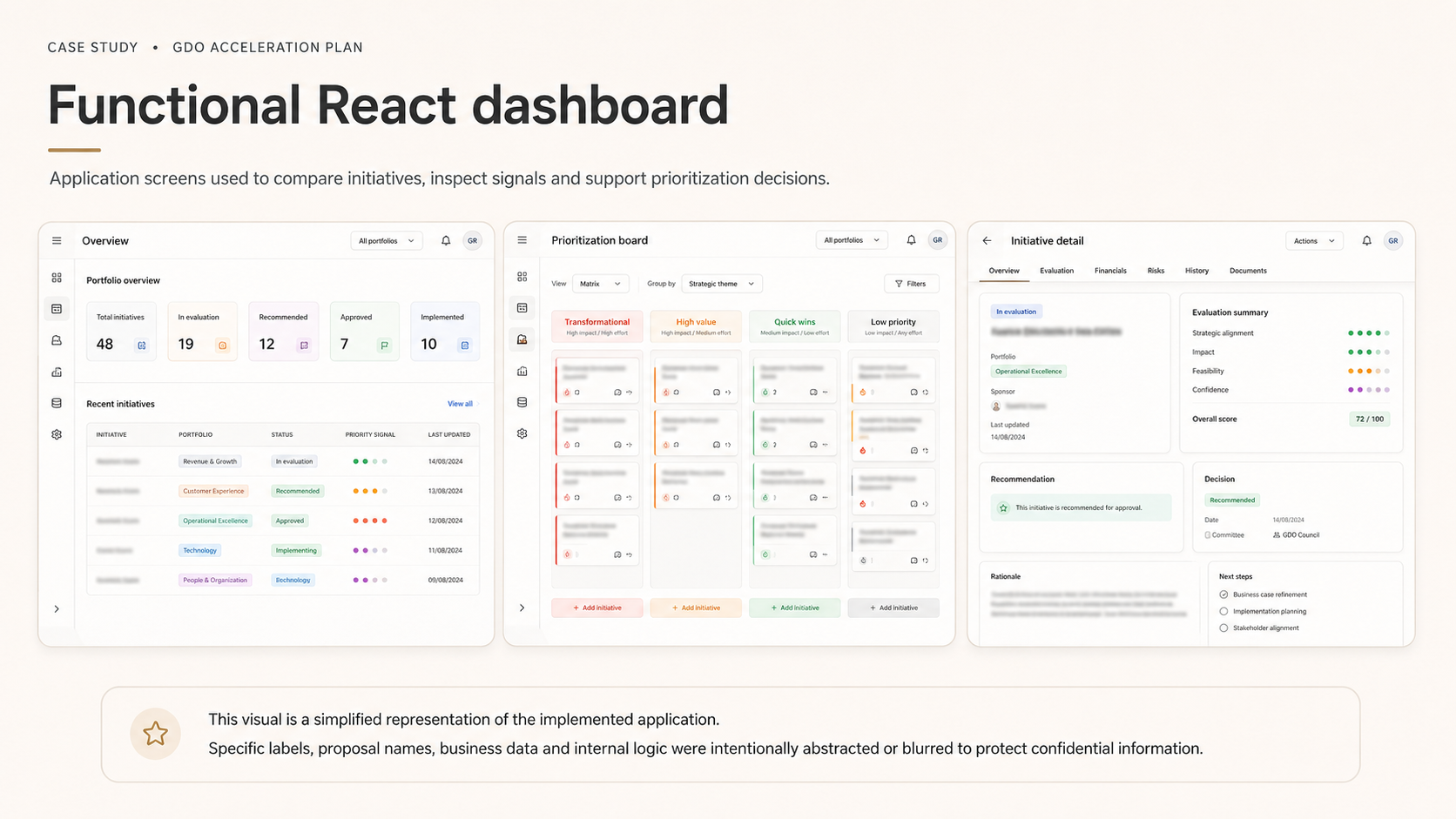The image size is (1456, 819).
Task: Click the dashboard grid icon in the Overview sidebar
Action: click(57, 278)
